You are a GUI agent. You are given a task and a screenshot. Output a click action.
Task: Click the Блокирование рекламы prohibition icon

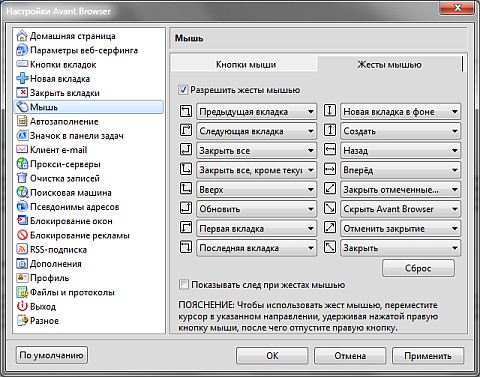pyautogui.click(x=22, y=235)
